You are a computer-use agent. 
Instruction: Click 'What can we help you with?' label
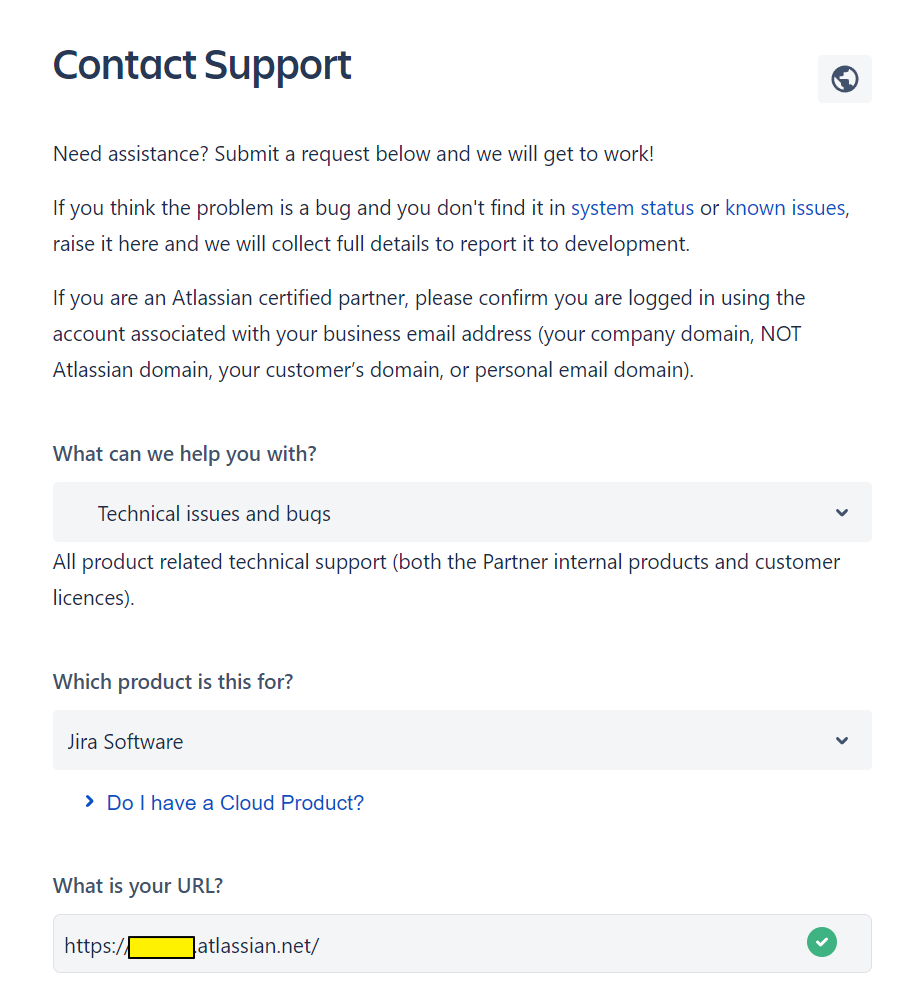(184, 453)
